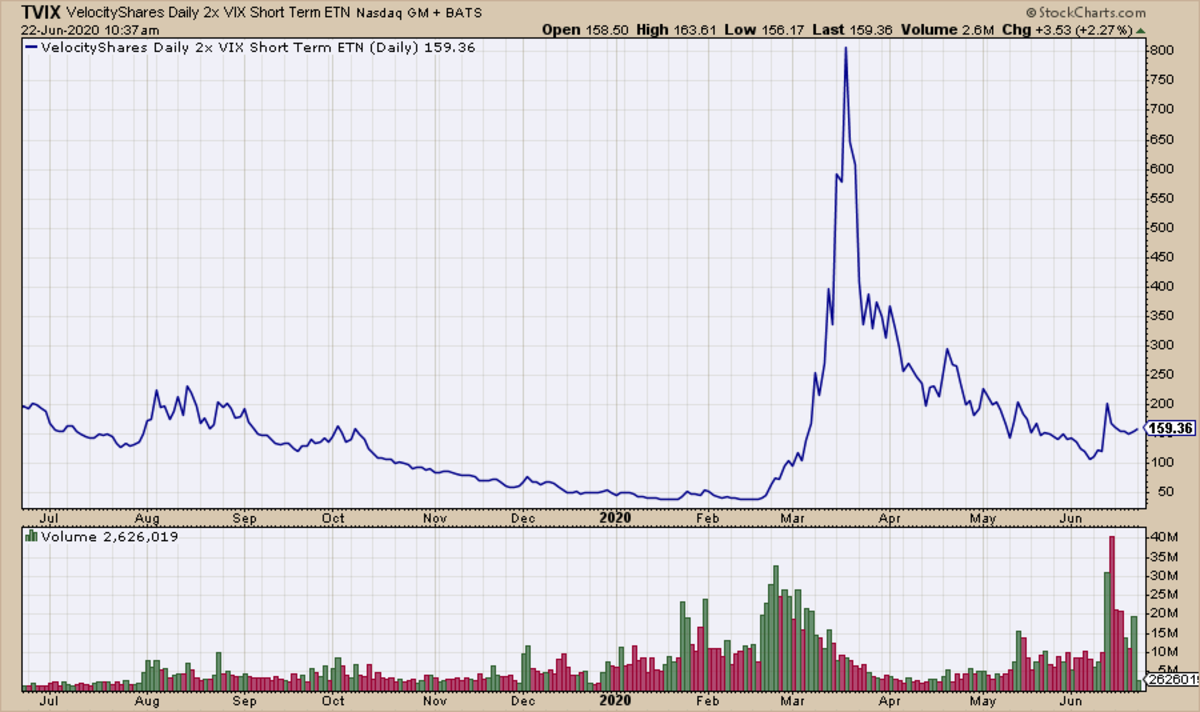1200x712 pixels.
Task: Click the 500 price axis label
Action: click(x=1160, y=227)
